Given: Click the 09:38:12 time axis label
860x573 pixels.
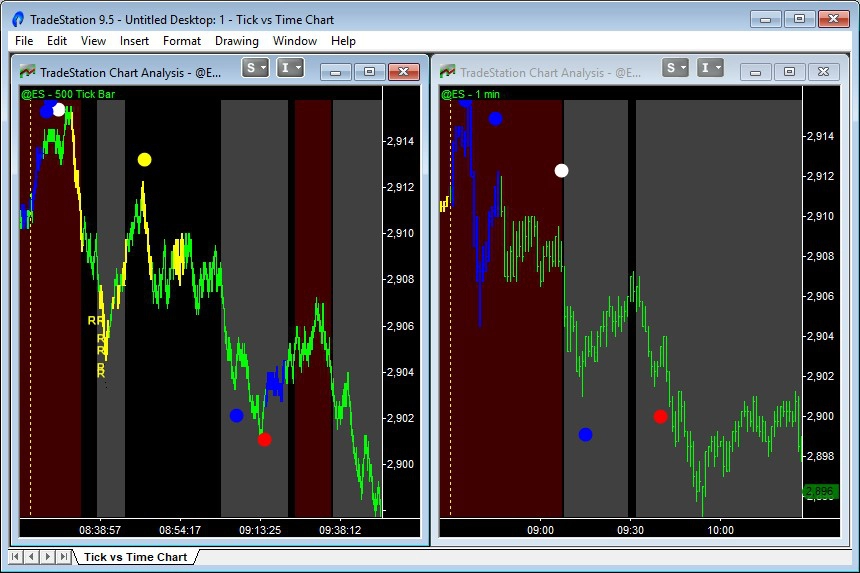Looking at the screenshot, I should pos(340,530).
